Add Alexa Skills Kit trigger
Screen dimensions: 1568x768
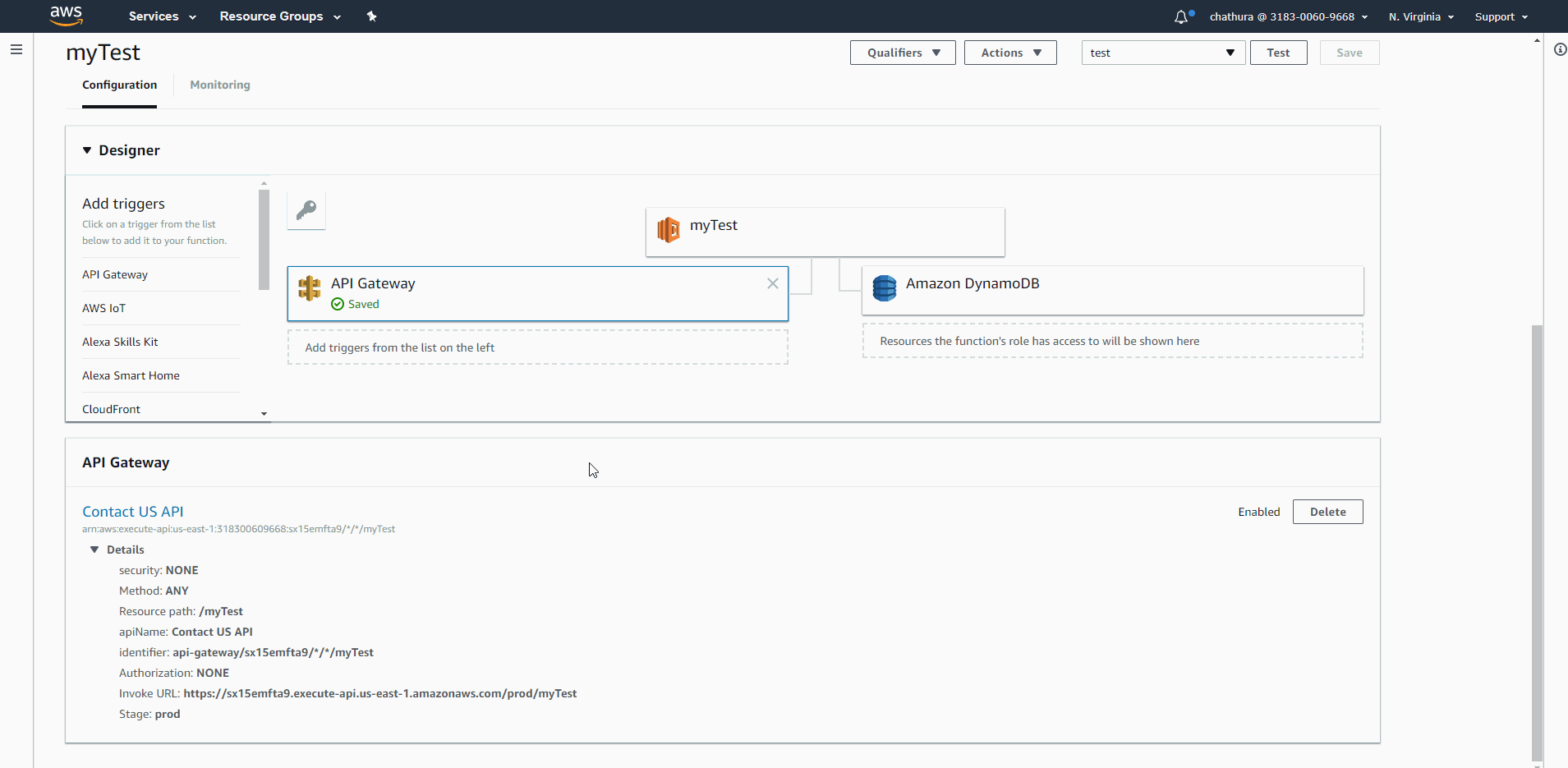click(x=120, y=342)
